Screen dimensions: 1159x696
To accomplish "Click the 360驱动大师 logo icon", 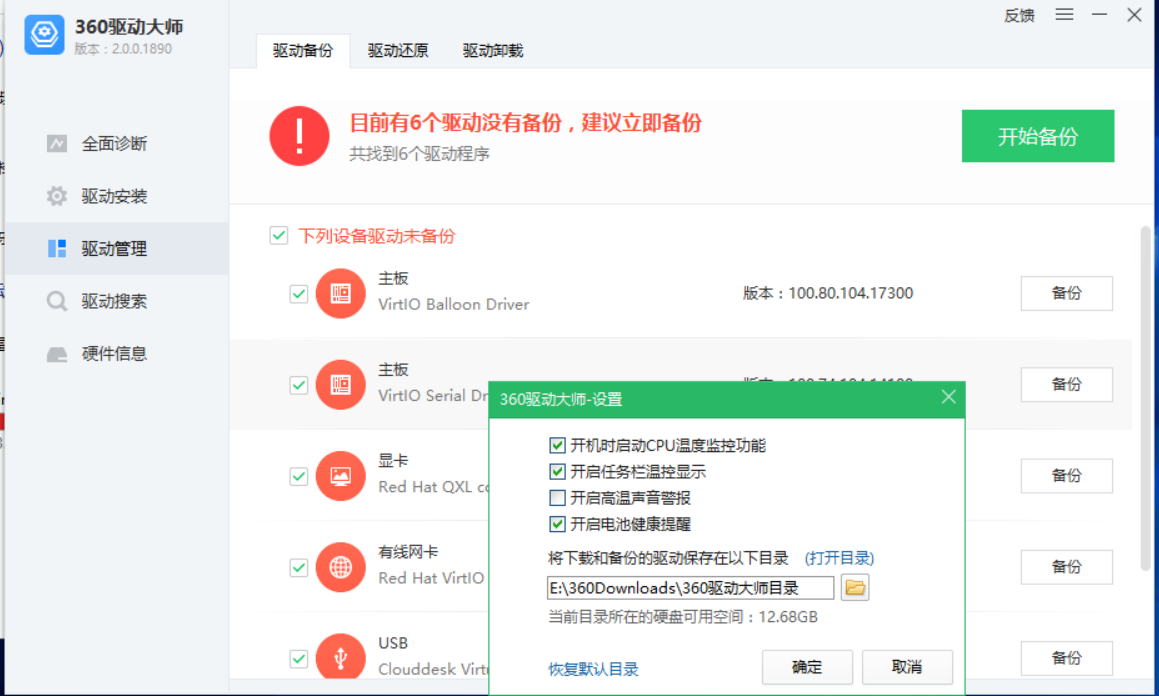I will (x=44, y=35).
